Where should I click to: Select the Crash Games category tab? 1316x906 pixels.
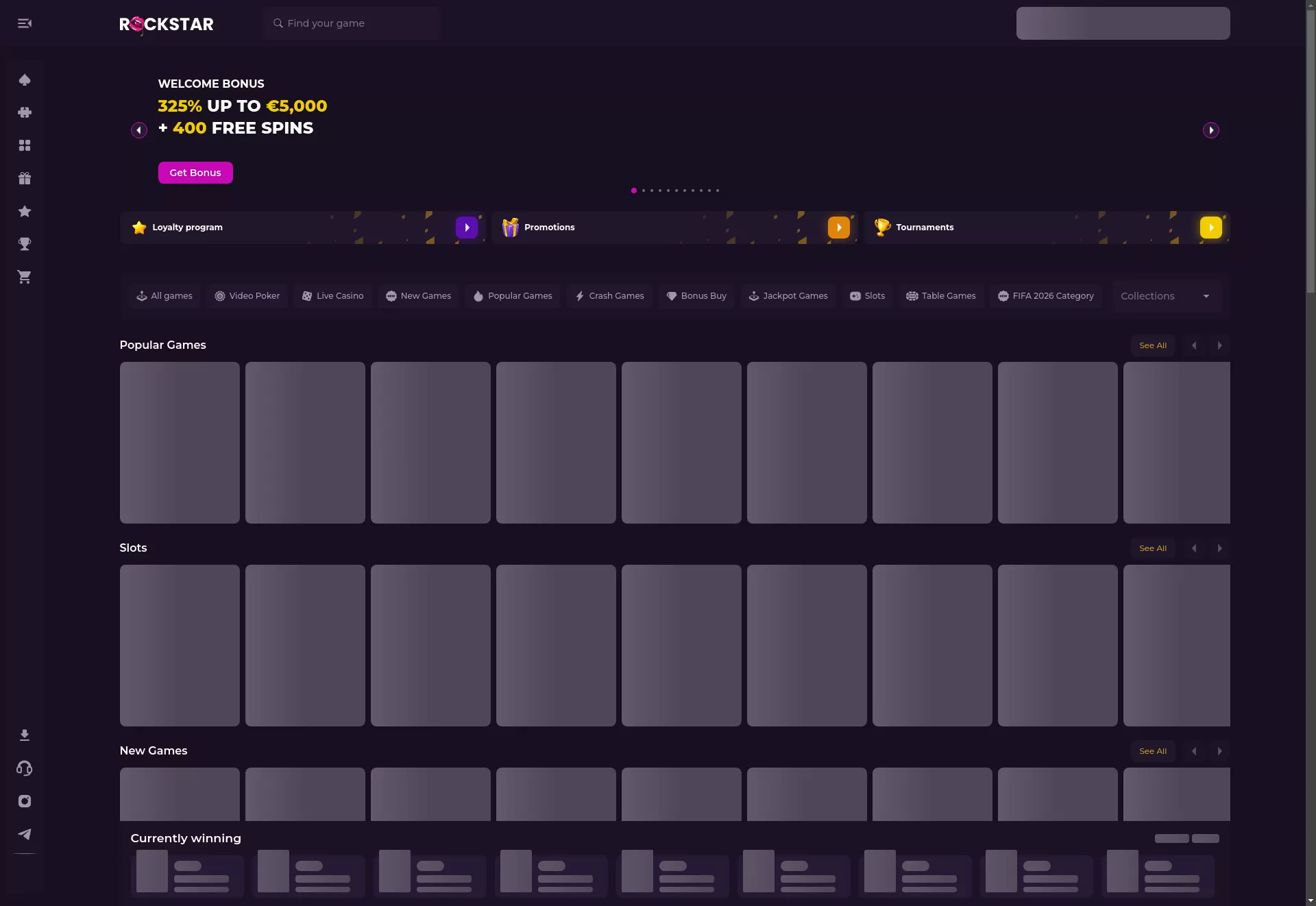[x=609, y=296]
